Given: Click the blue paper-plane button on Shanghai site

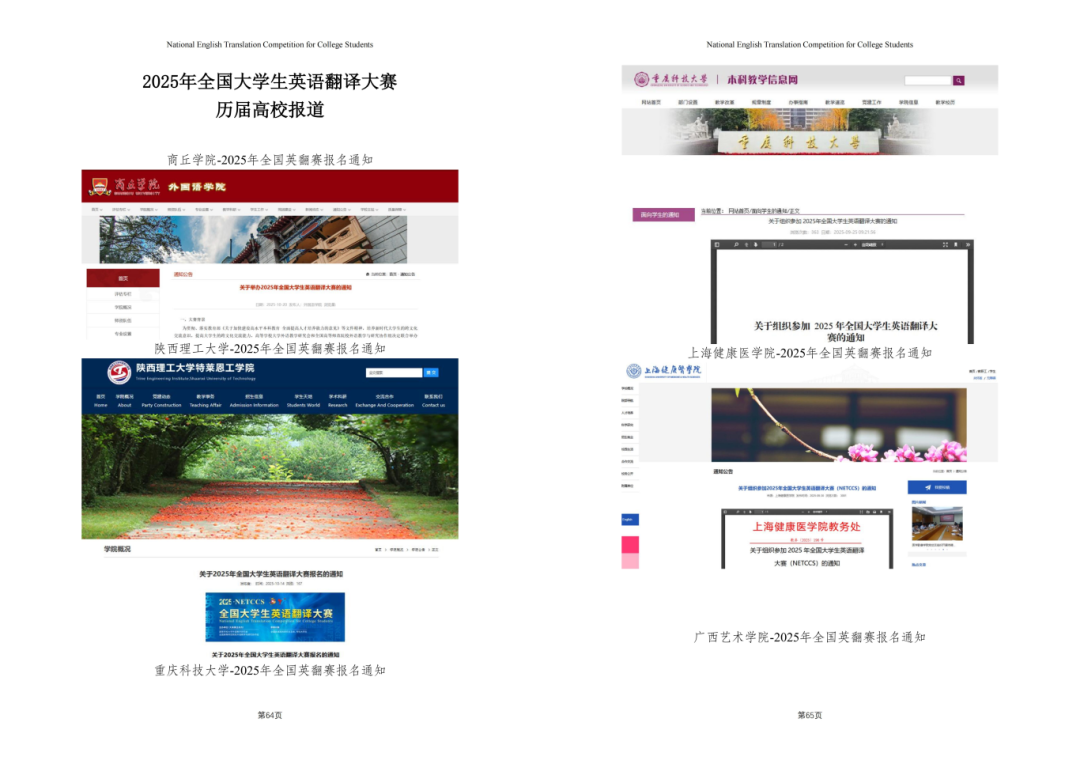Looking at the screenshot, I should tap(937, 487).
